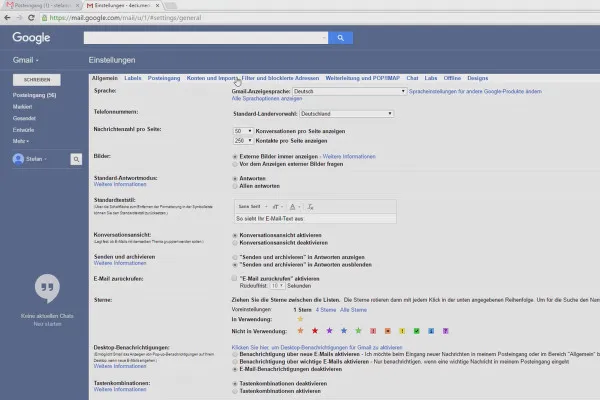The height and width of the screenshot is (400, 600).
Task: Open 'Filter und blockierte Adressen' tab
Action: (x=280, y=78)
